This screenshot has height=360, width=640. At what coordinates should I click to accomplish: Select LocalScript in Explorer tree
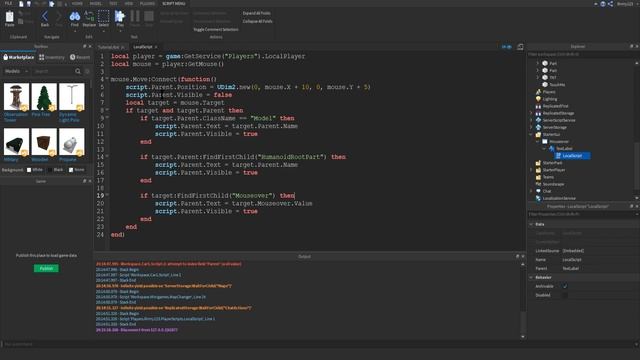(x=572, y=156)
